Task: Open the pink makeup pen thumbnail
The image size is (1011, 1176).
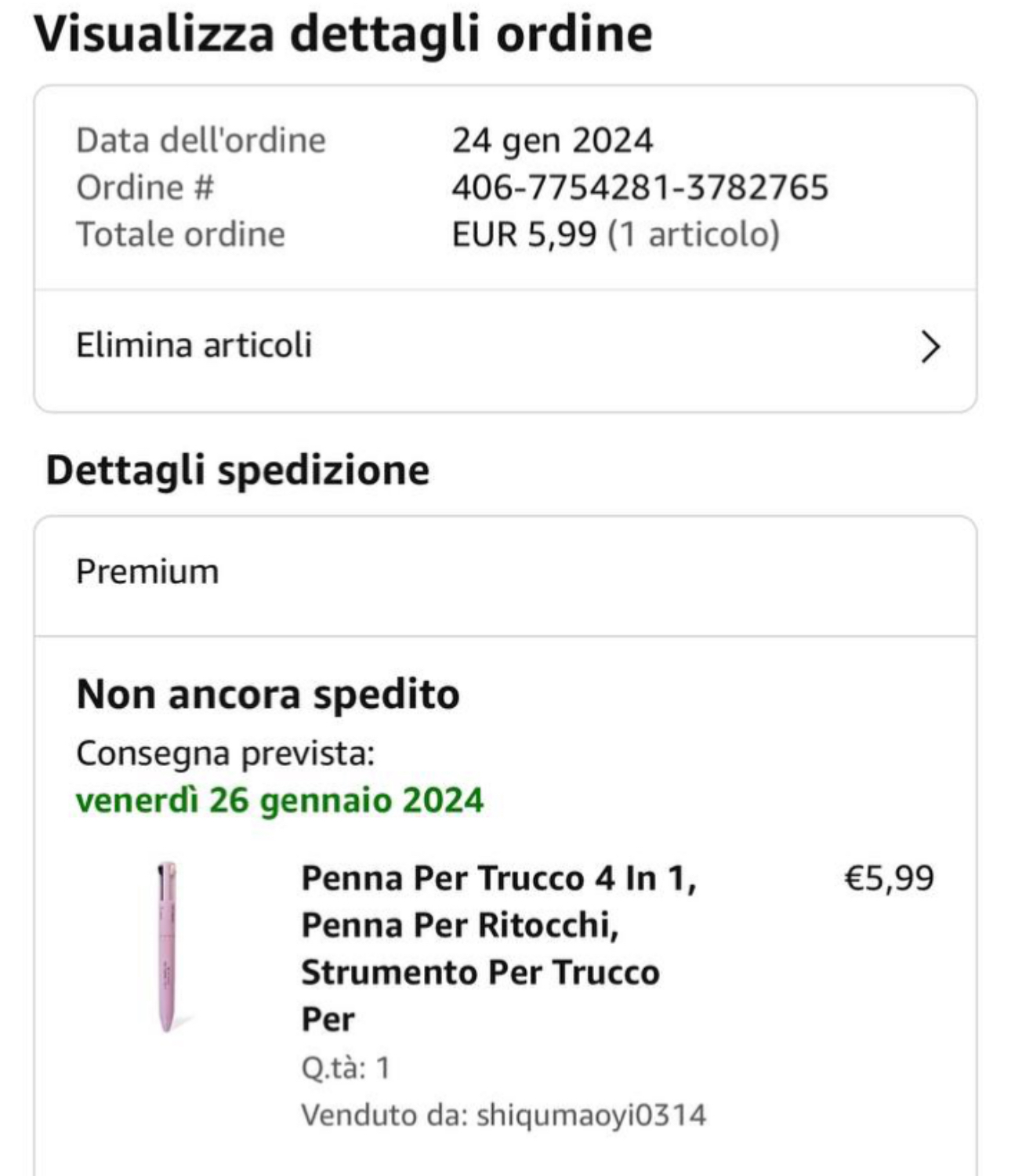Action: (x=167, y=946)
